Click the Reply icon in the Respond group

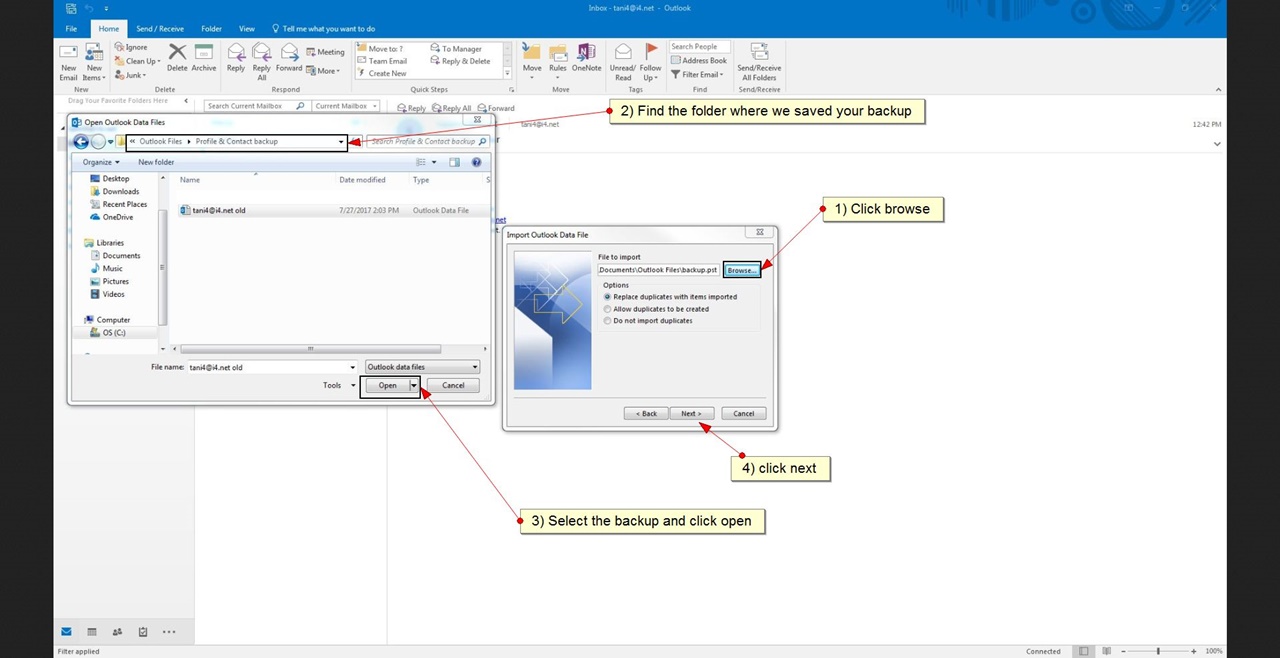point(236,52)
